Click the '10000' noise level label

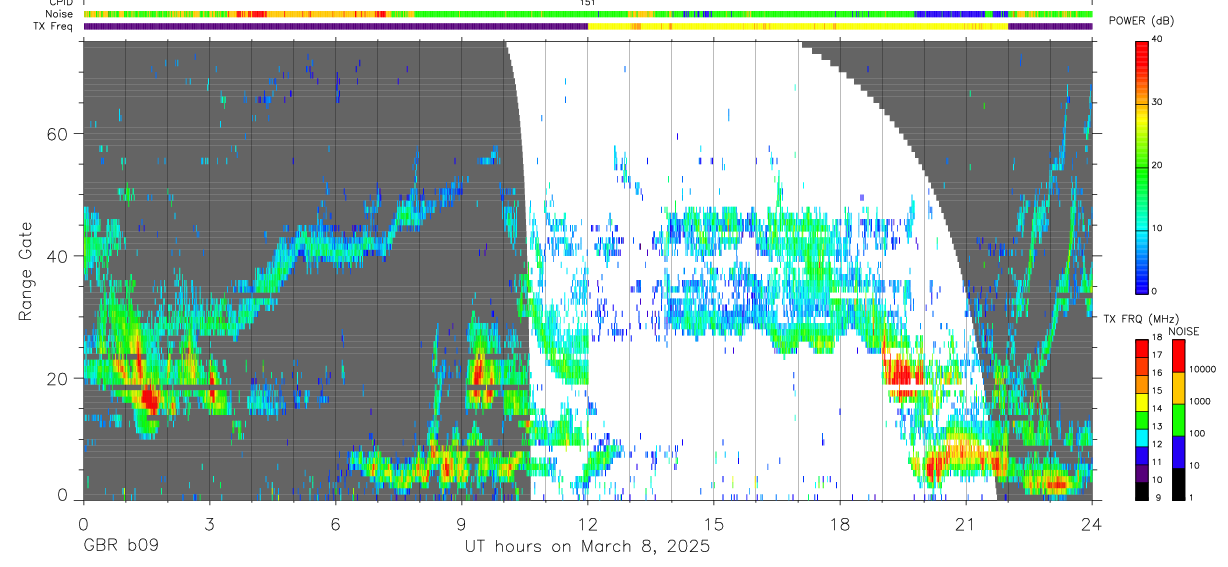1201,370
